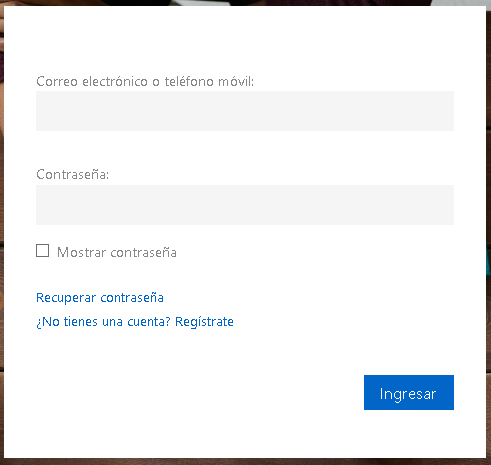491x465 pixels.
Task: Focus the Contraseña password field
Action: coord(245,205)
